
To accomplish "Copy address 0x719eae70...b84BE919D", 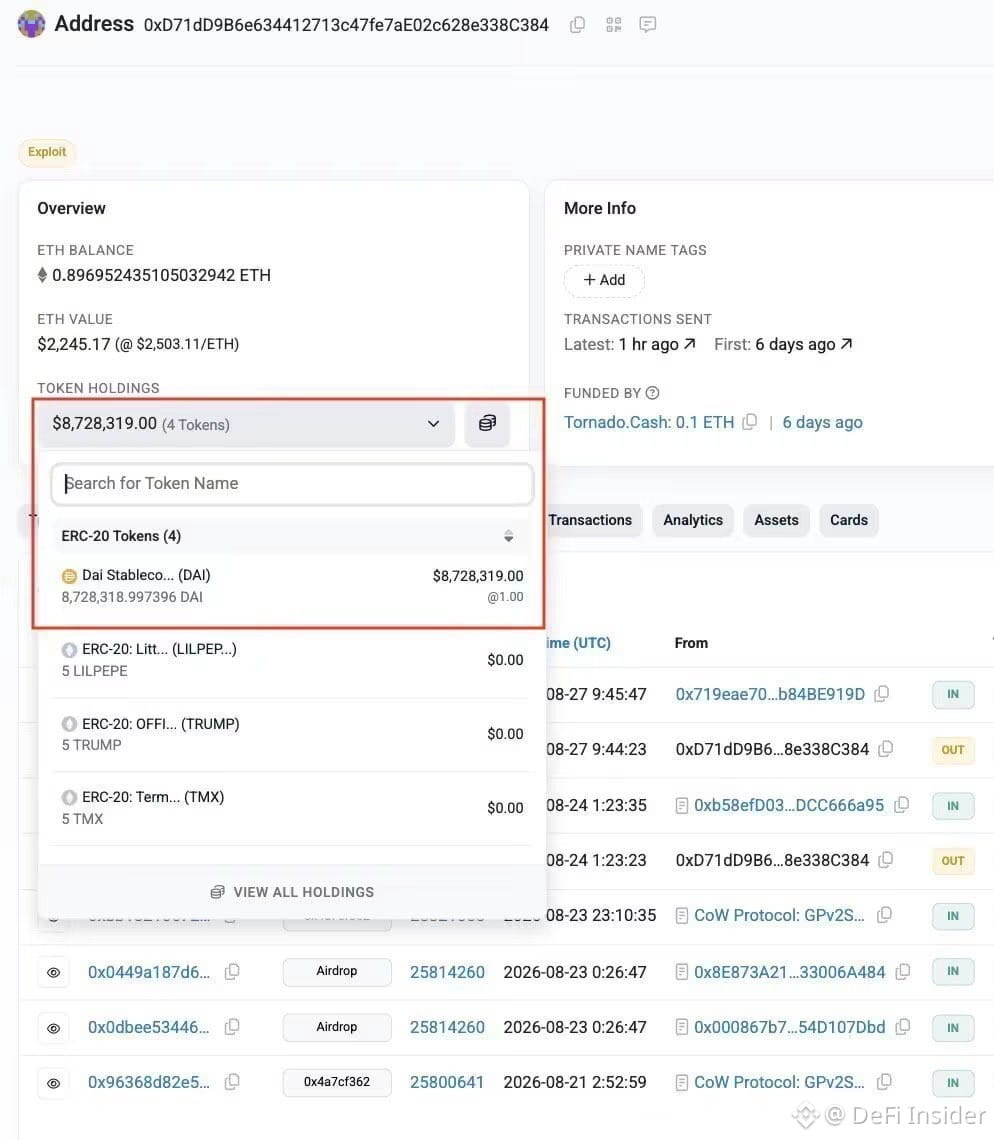I will [881, 694].
